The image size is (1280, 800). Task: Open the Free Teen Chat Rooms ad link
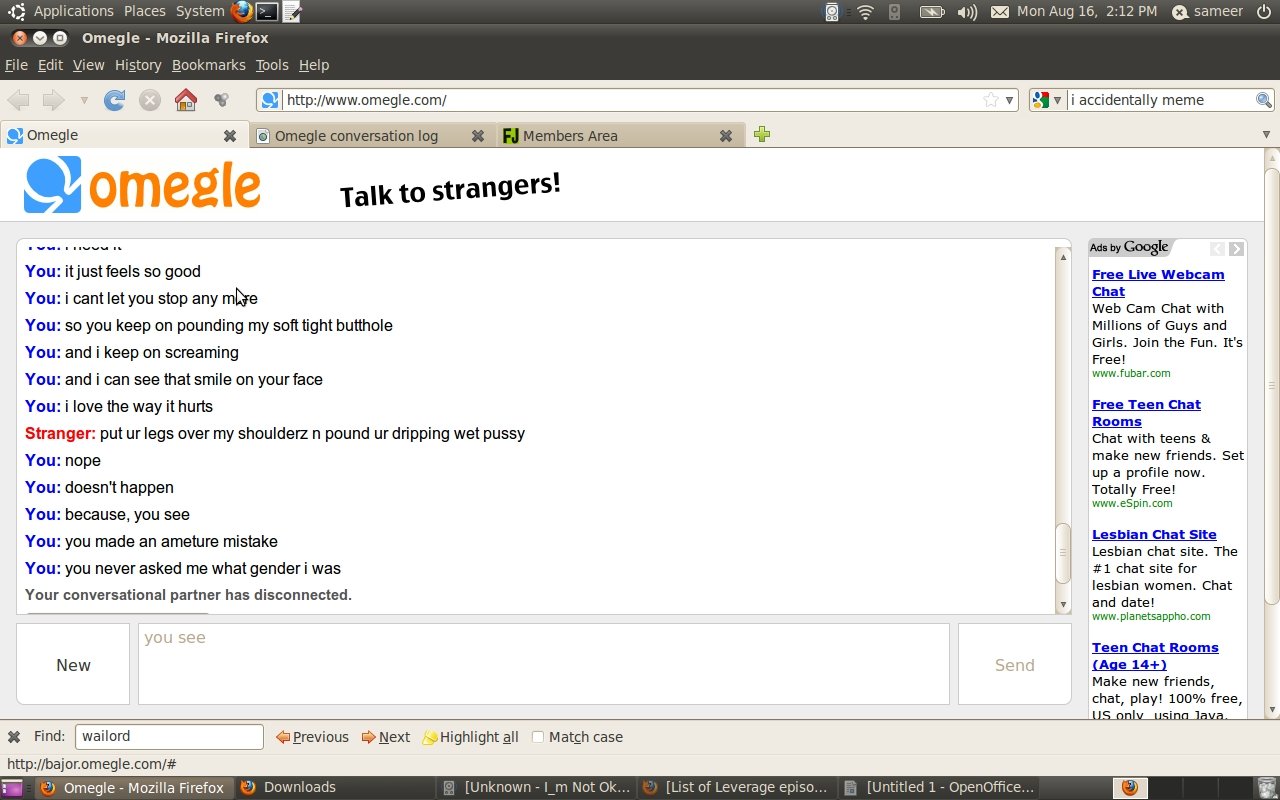1146,413
